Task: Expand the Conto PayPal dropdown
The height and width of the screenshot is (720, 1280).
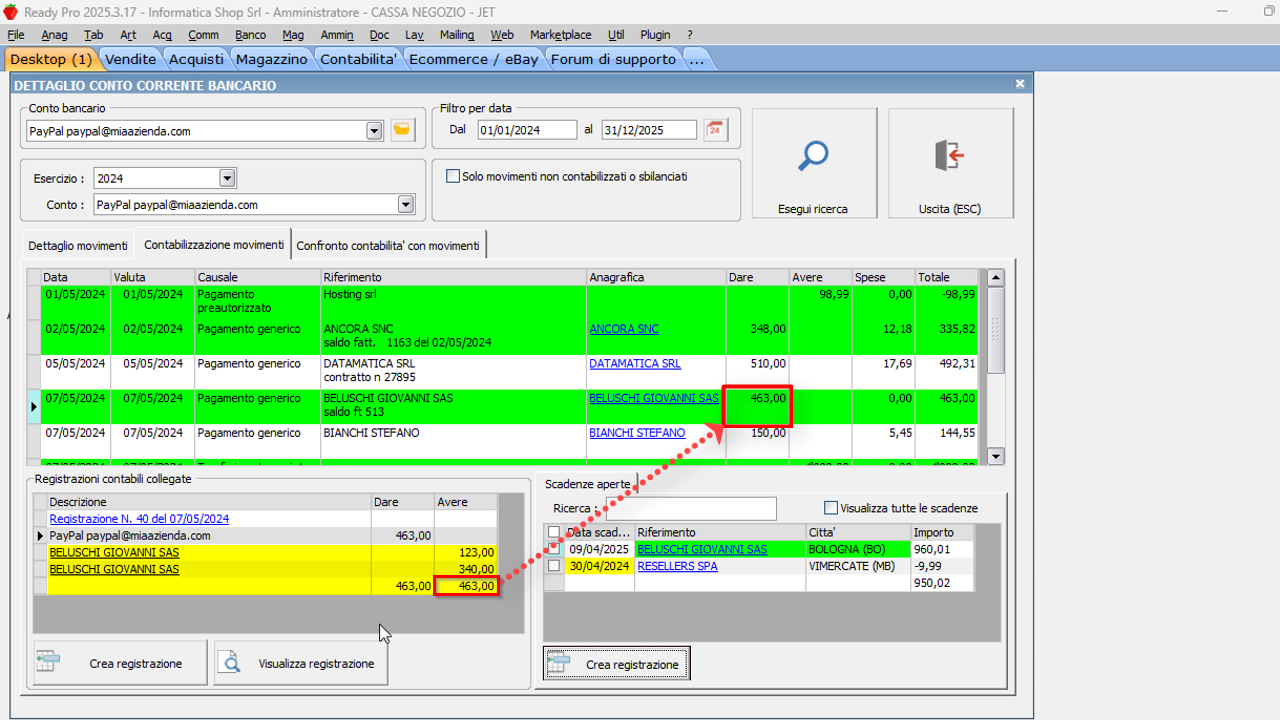Action: pos(405,204)
